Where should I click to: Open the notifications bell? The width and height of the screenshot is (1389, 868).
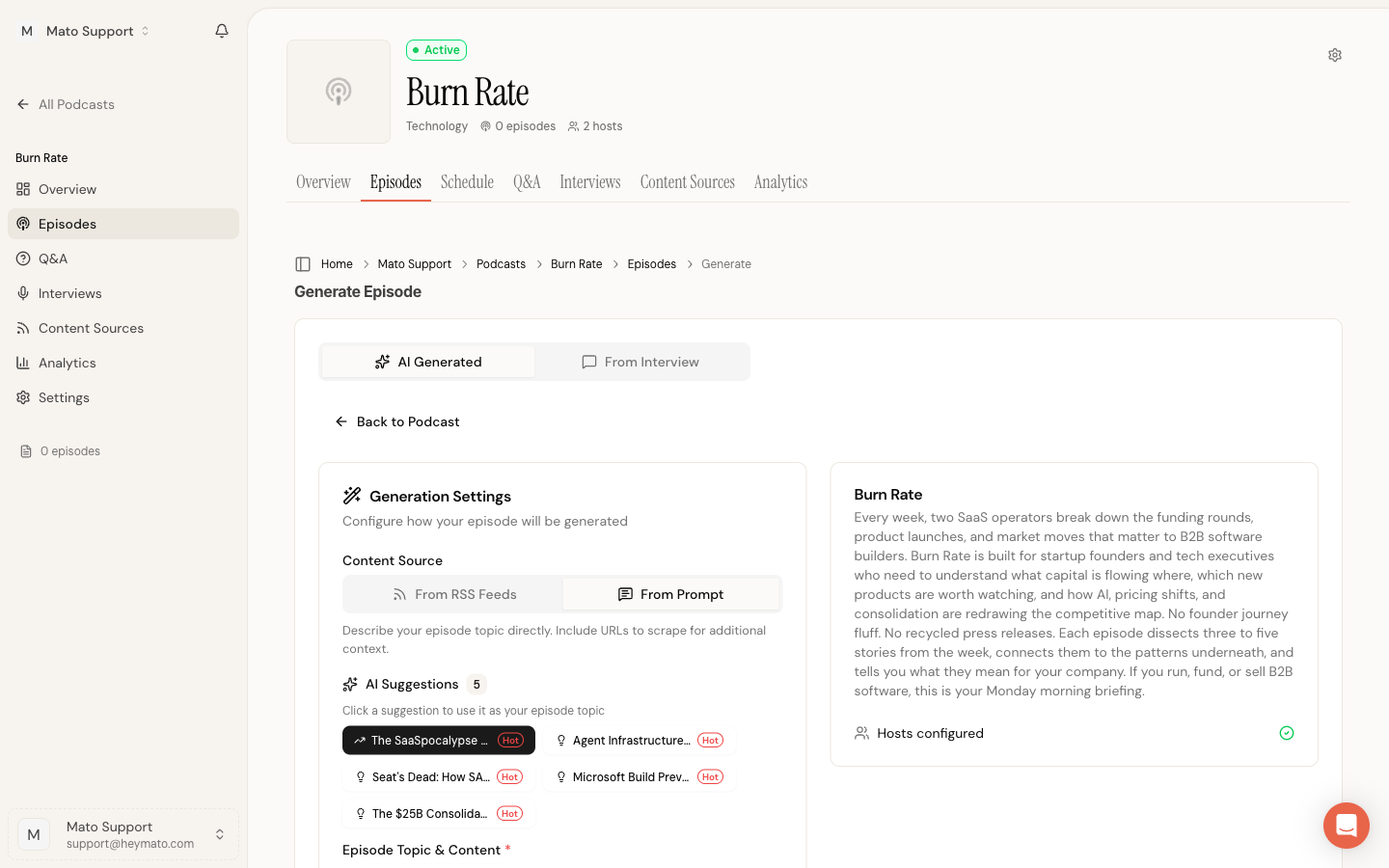(222, 31)
